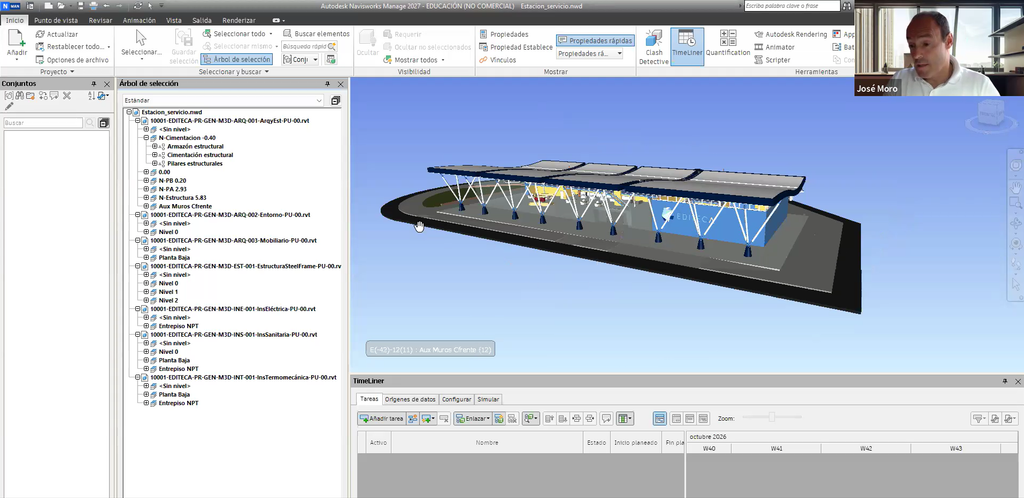The height and width of the screenshot is (498, 1024).
Task: Click the Save icon in quick access toolbar
Action: click(80, 6)
